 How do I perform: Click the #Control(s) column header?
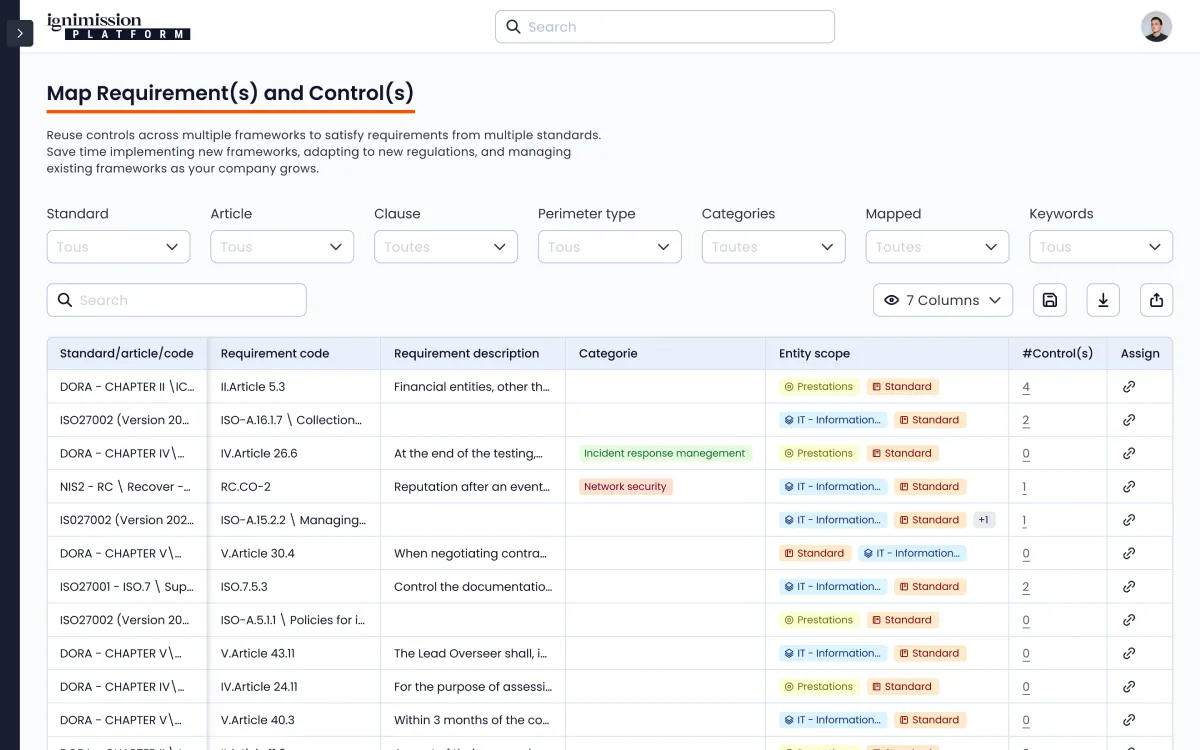(x=1057, y=353)
